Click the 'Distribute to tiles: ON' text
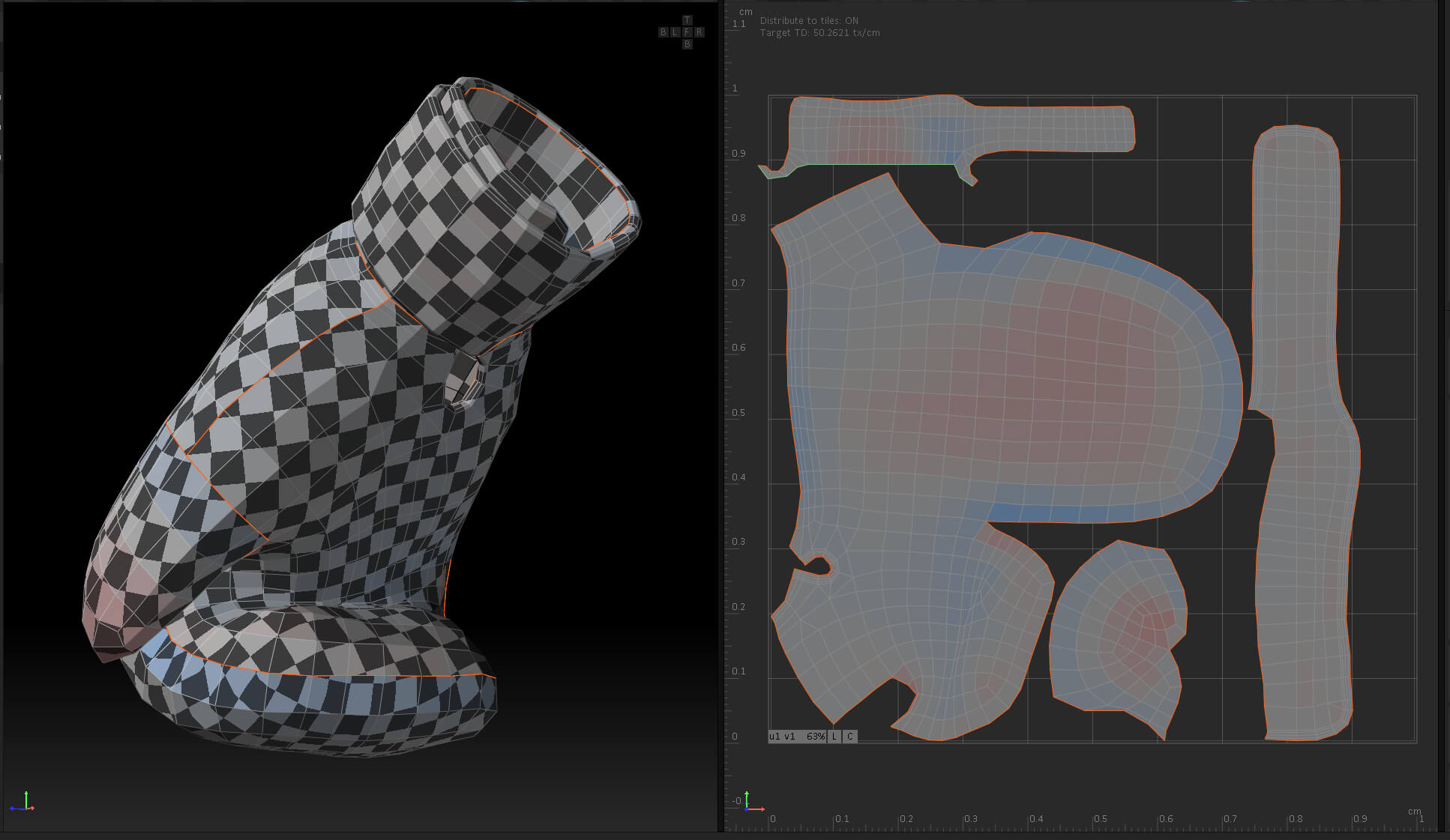1450x840 pixels. pyautogui.click(x=809, y=21)
